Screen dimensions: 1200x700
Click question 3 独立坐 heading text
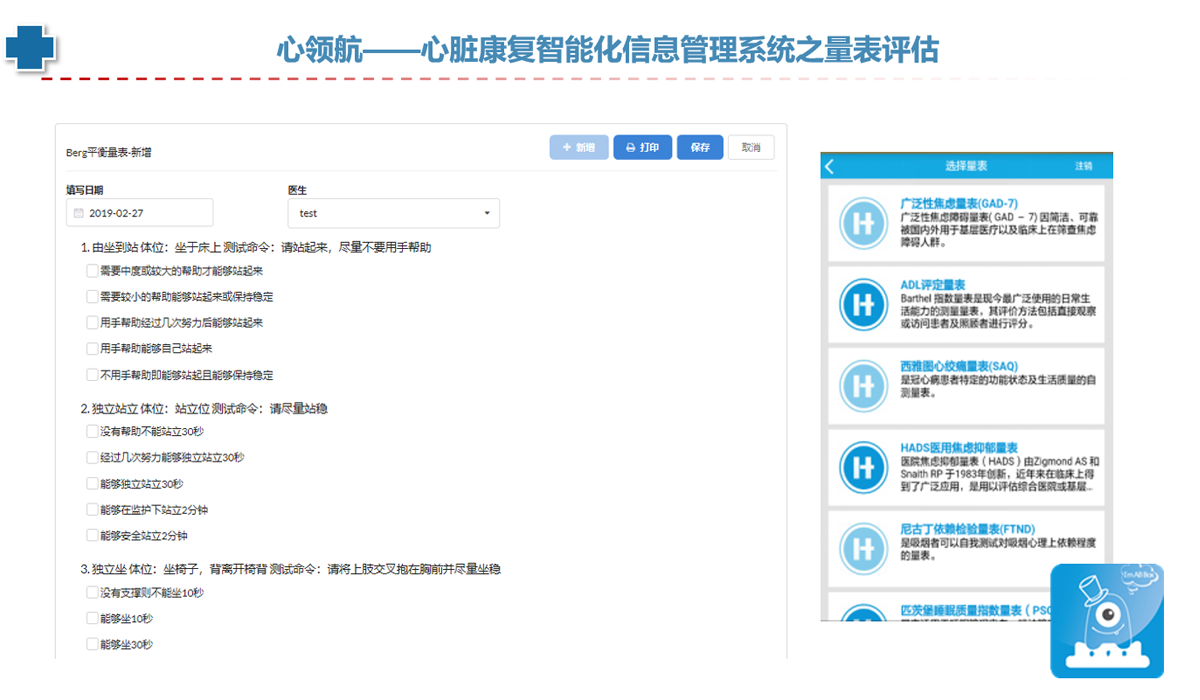click(x=291, y=569)
